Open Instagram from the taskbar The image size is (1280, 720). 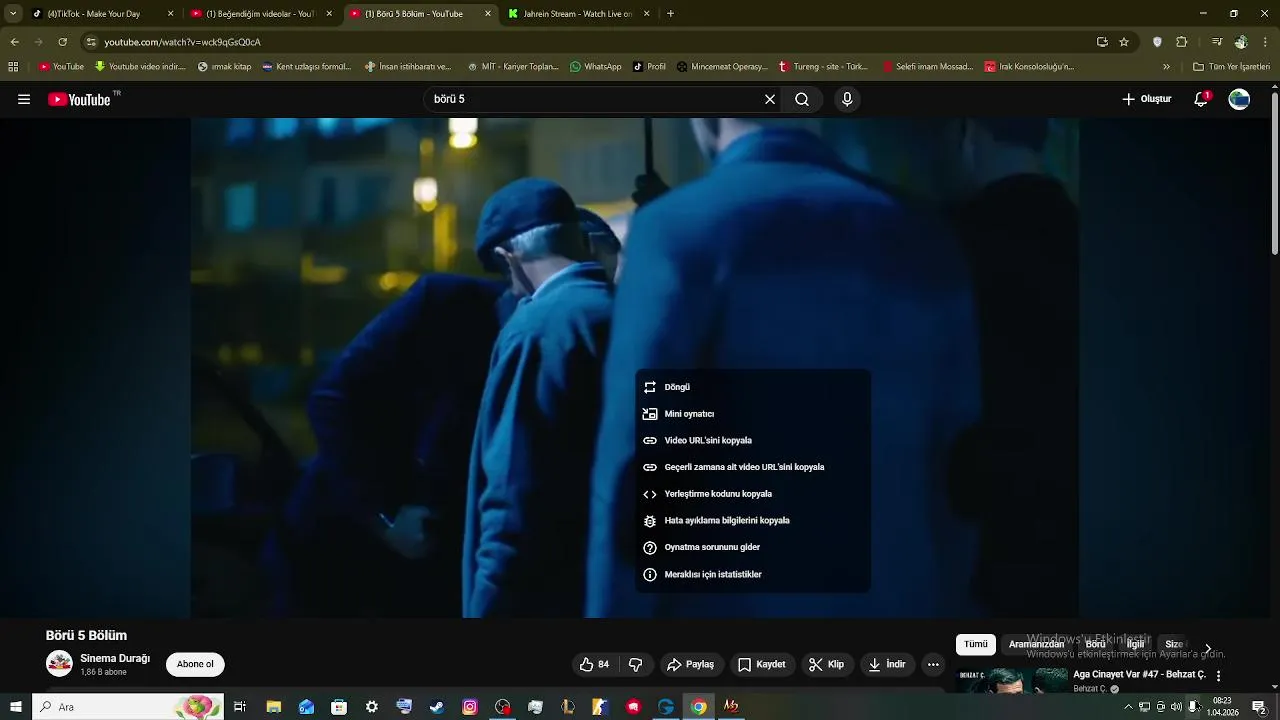point(470,707)
